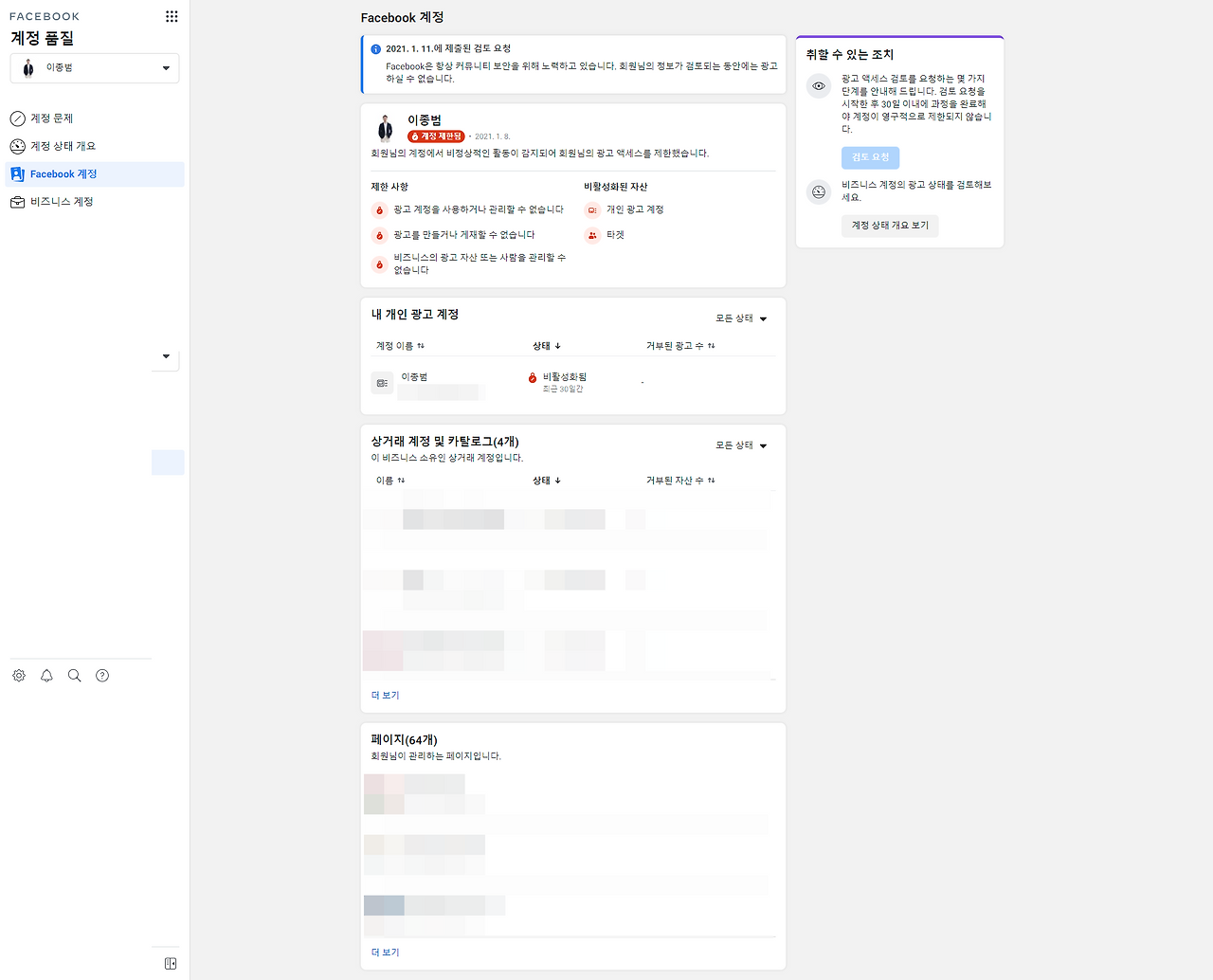
Task: Click the 페이지(64개) section heading
Action: point(405,739)
